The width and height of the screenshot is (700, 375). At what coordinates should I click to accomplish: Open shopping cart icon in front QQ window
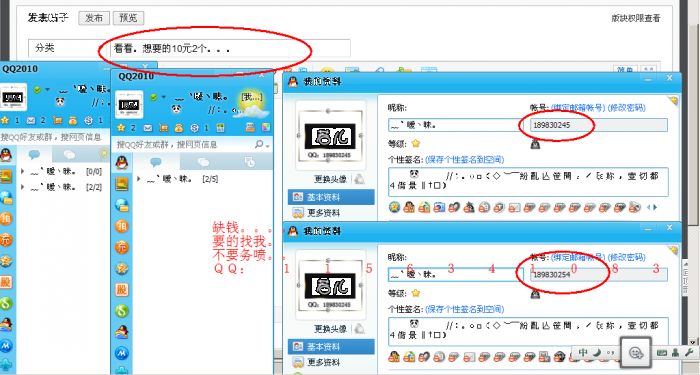point(163,128)
